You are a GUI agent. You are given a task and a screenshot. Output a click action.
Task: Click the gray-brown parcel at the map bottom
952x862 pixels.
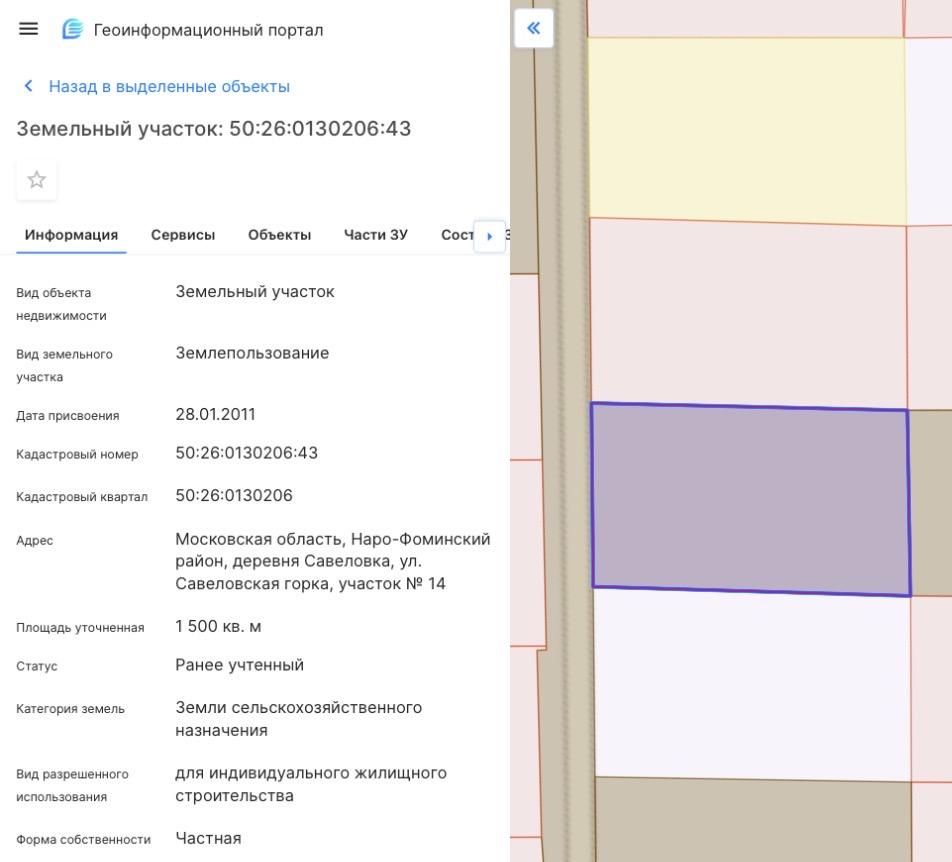click(752, 820)
